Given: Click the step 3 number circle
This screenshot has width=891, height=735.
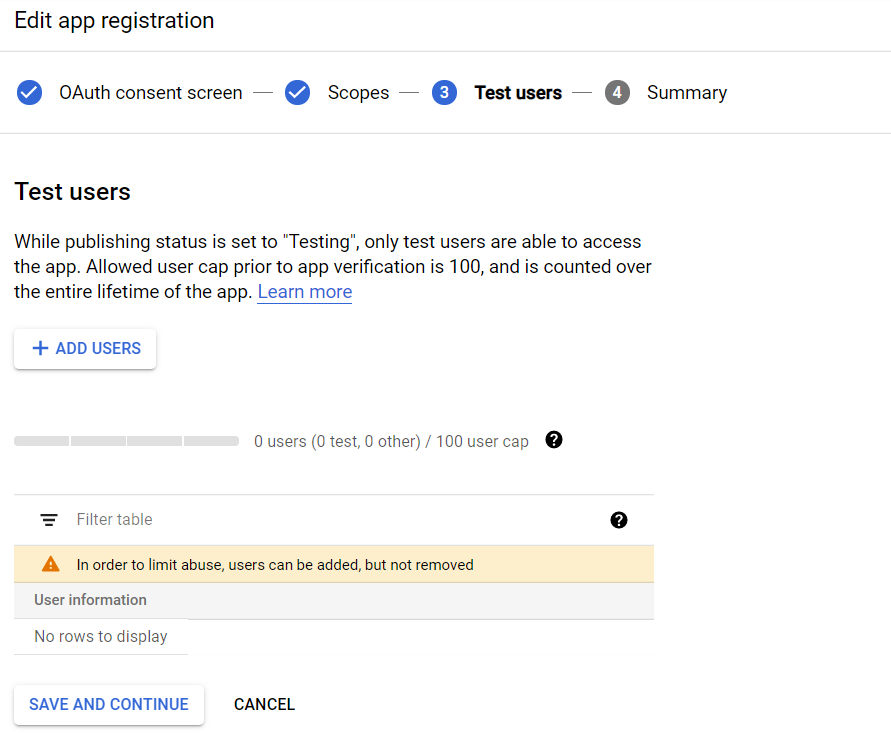Looking at the screenshot, I should 444,93.
